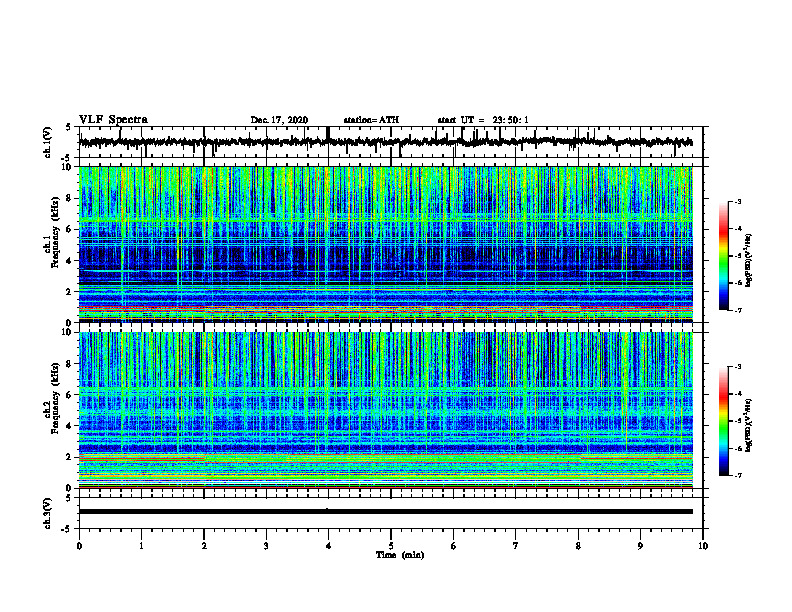Click the '-7' tick on ch.2 color bar
792x612 pixels.
pos(737,476)
